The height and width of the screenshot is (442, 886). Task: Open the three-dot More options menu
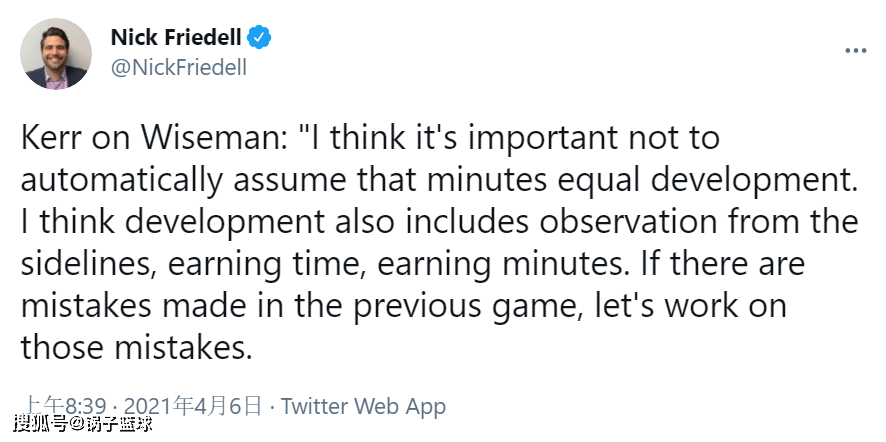(855, 51)
